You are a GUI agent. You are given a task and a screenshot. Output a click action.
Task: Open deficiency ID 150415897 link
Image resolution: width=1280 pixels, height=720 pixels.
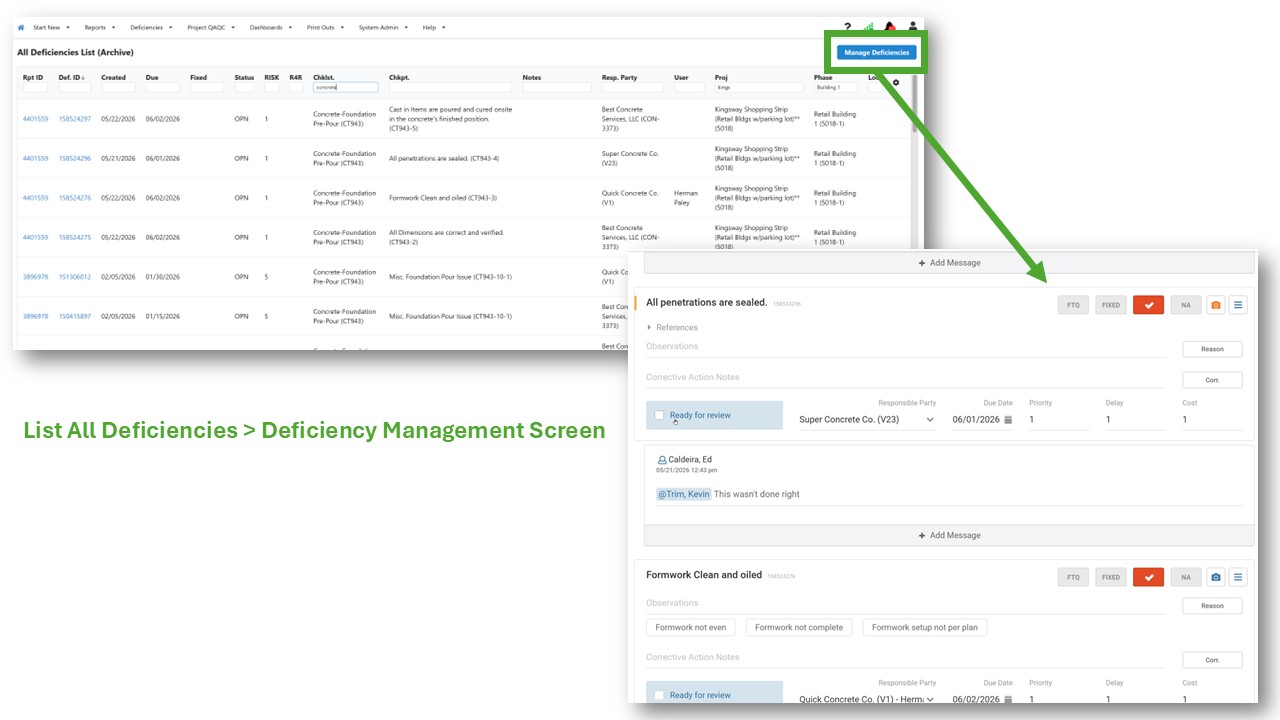click(x=75, y=316)
